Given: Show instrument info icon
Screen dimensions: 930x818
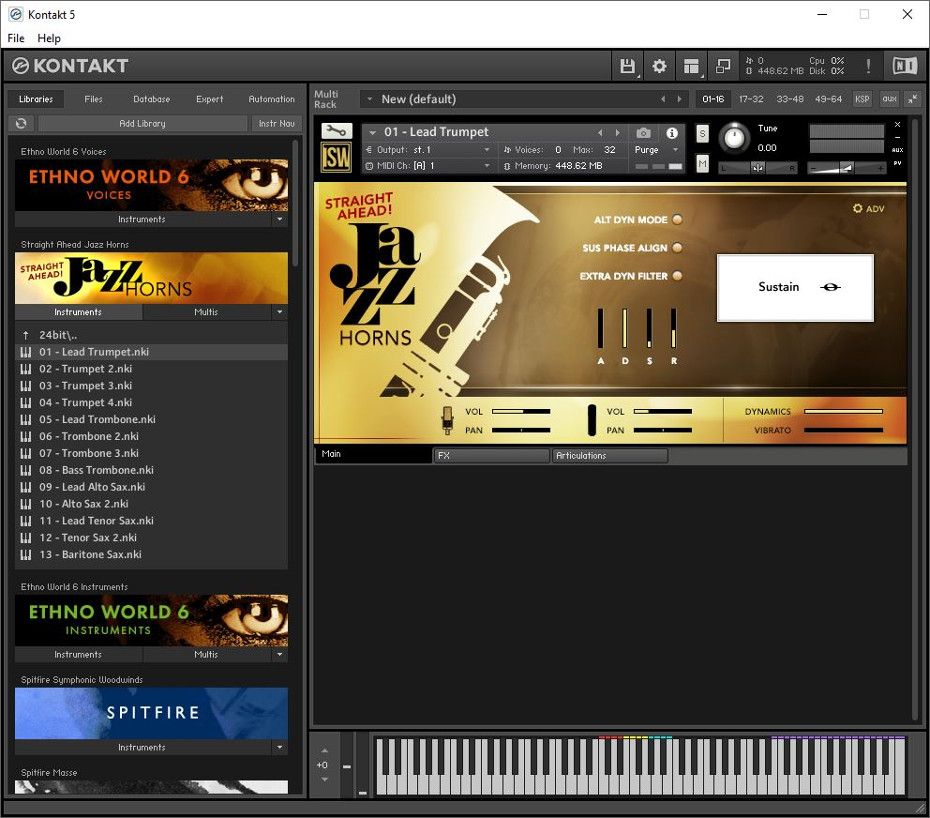Looking at the screenshot, I should point(671,133).
